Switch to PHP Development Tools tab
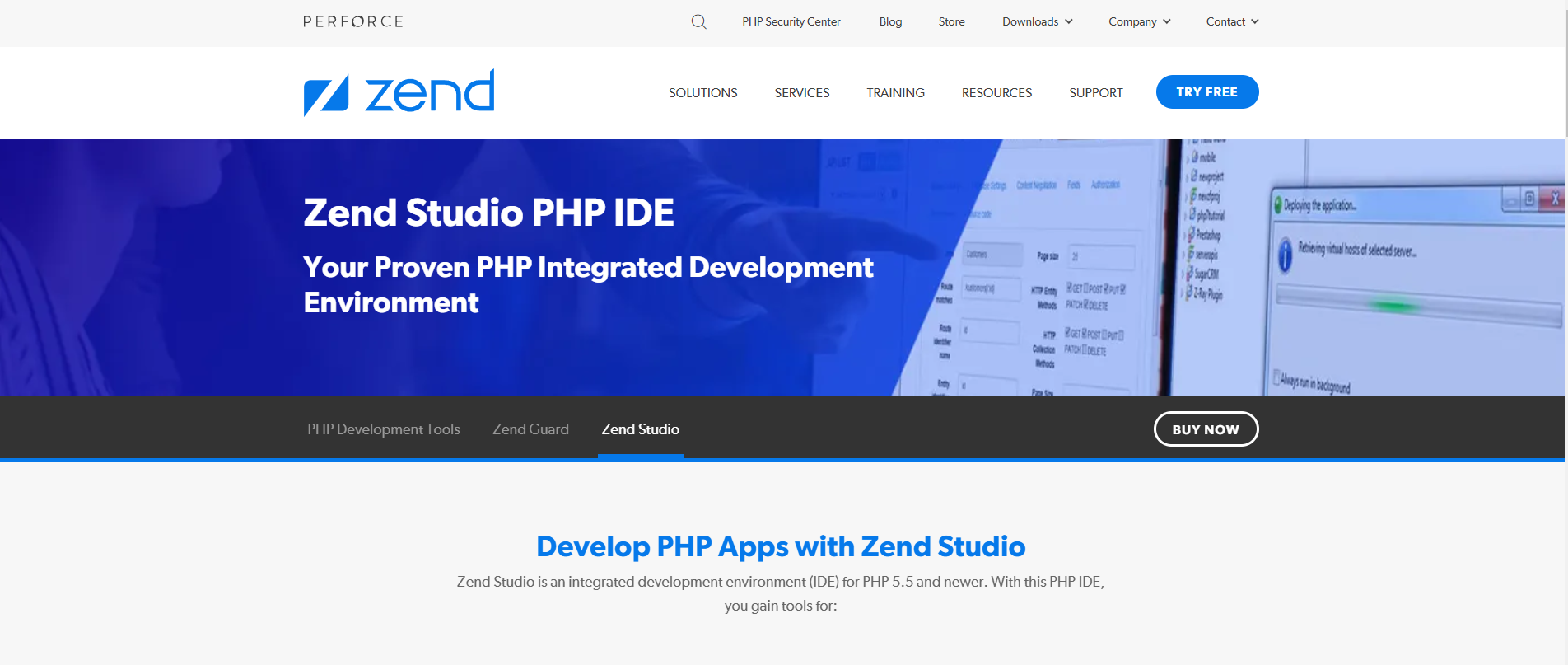1568x665 pixels. point(384,429)
